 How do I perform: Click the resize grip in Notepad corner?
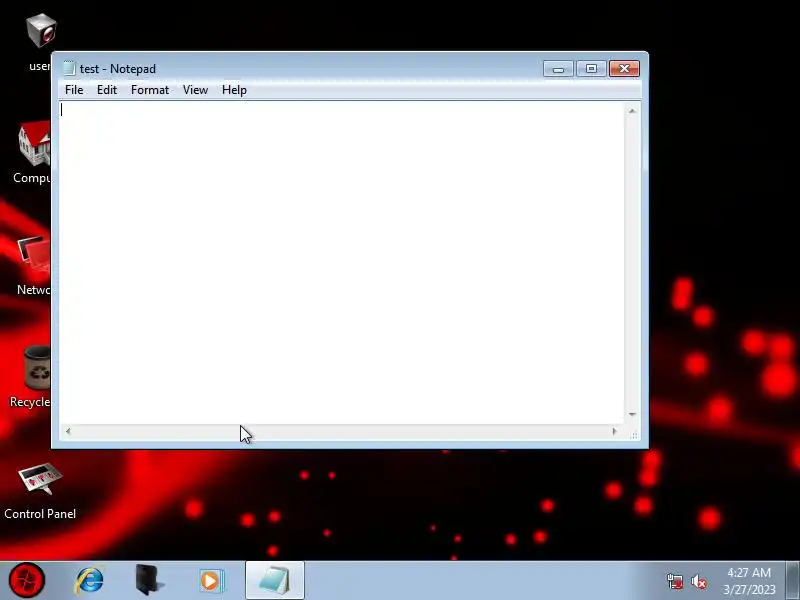(633, 434)
